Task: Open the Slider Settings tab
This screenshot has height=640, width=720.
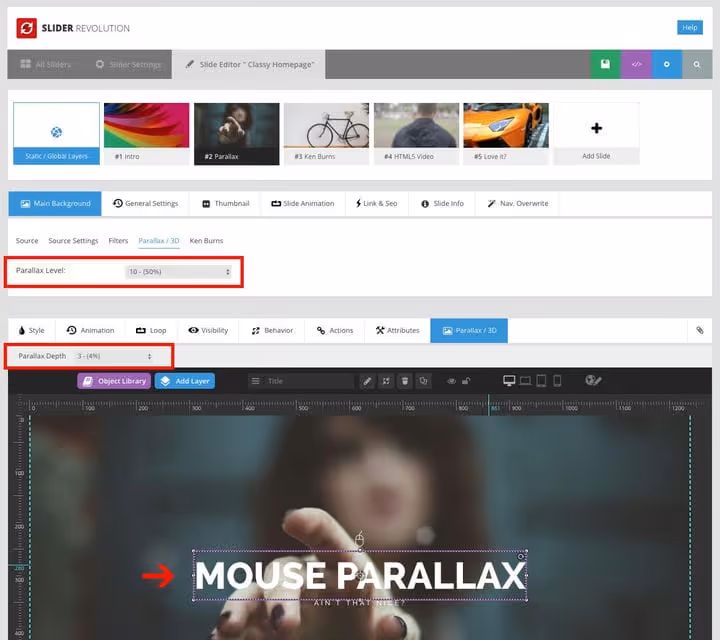Action: pyautogui.click(x=128, y=64)
